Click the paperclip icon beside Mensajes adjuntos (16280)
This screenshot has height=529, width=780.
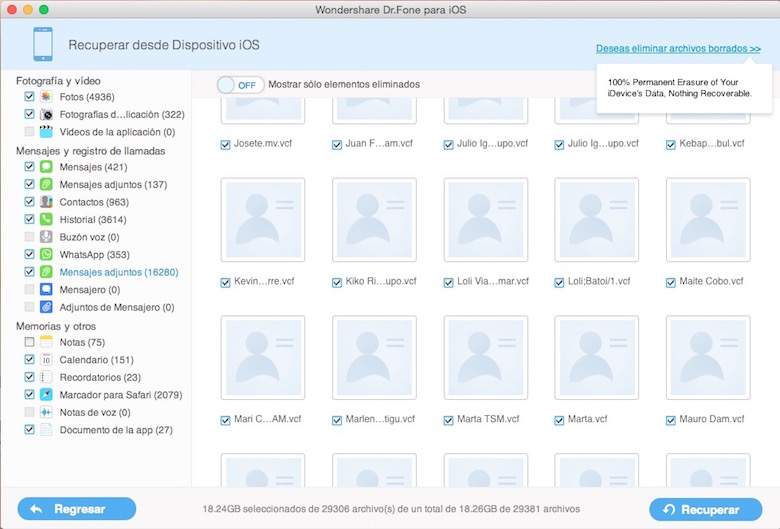tap(46, 272)
